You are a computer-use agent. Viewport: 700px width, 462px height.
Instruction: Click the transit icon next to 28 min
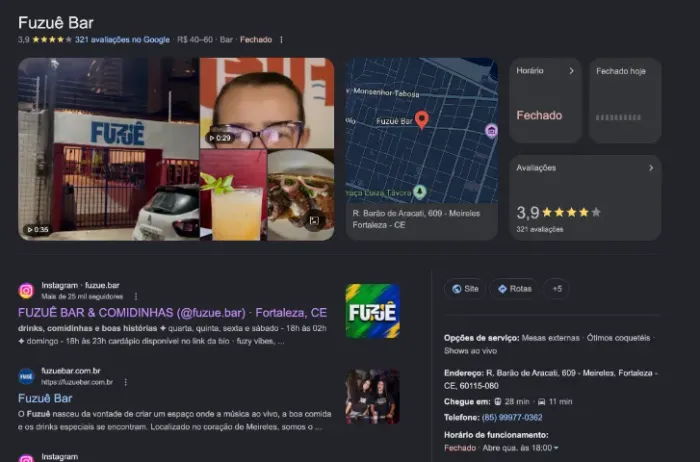(498, 402)
